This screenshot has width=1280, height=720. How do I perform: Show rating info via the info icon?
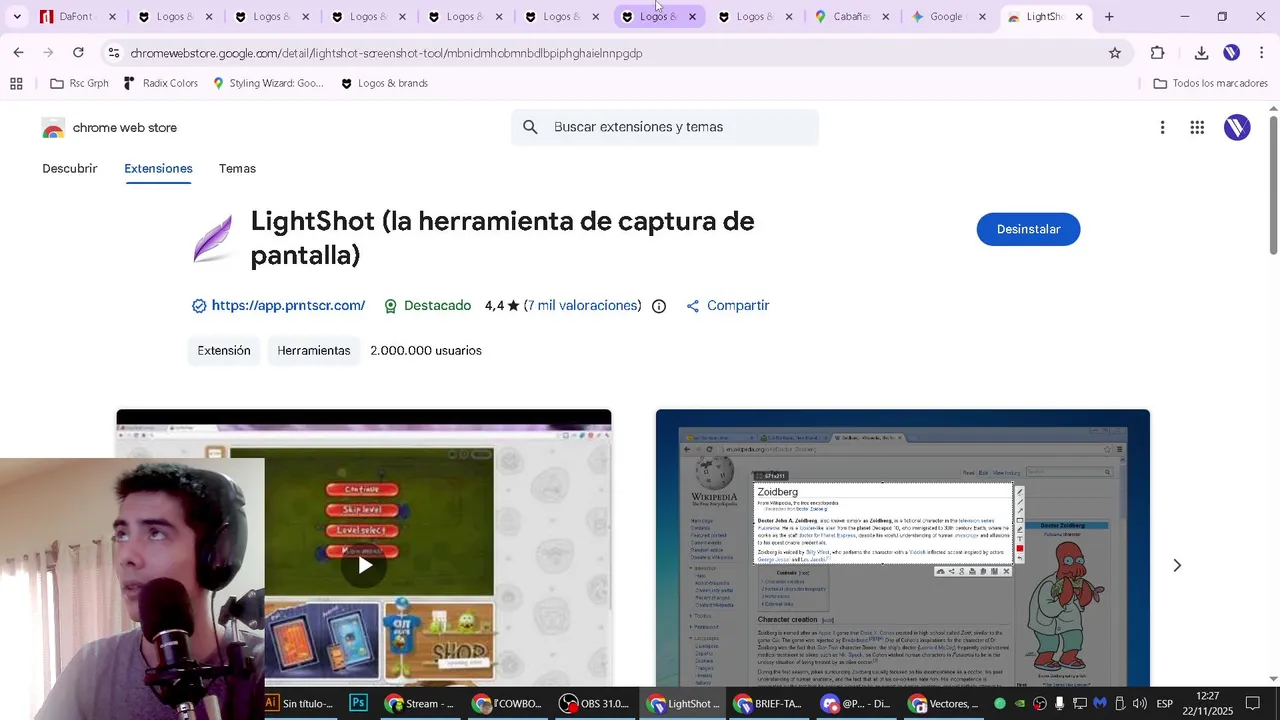(x=659, y=306)
